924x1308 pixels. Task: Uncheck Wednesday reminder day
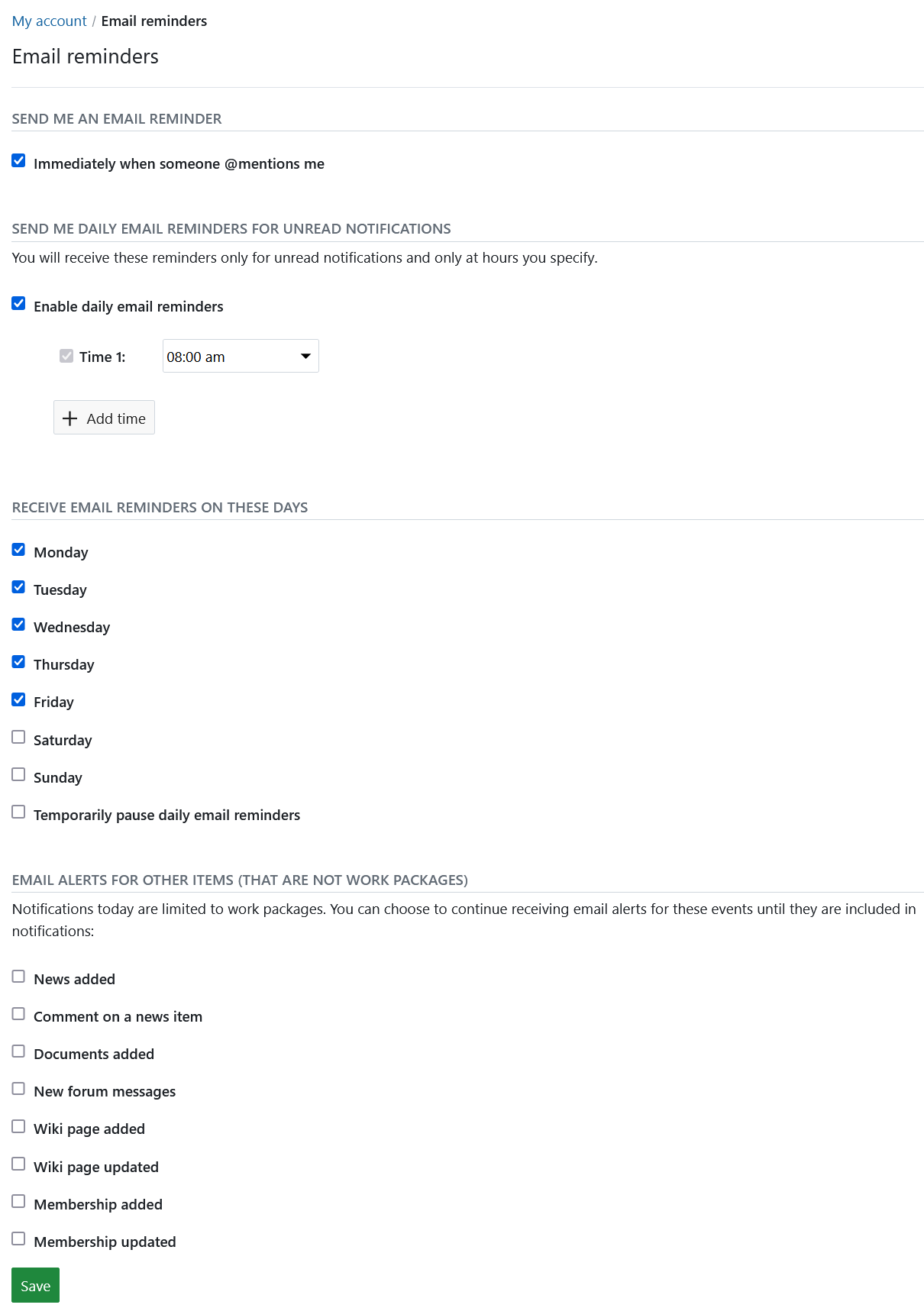point(19,625)
